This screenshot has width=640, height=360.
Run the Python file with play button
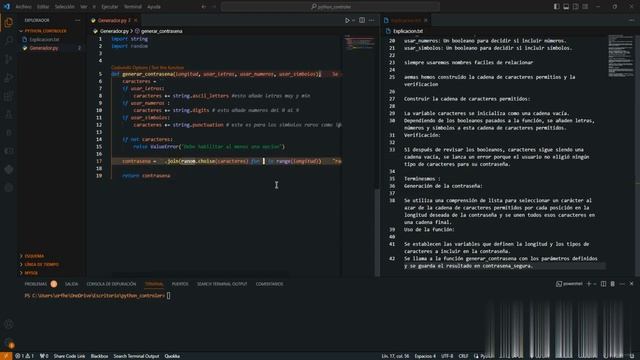point(347,20)
